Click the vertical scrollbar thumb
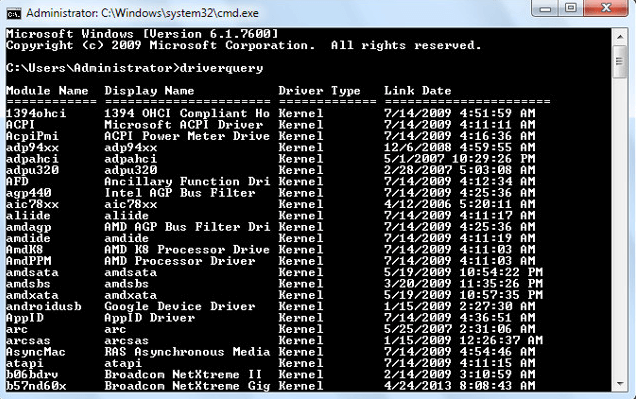Image resolution: width=636 pixels, height=399 pixels. point(620,61)
